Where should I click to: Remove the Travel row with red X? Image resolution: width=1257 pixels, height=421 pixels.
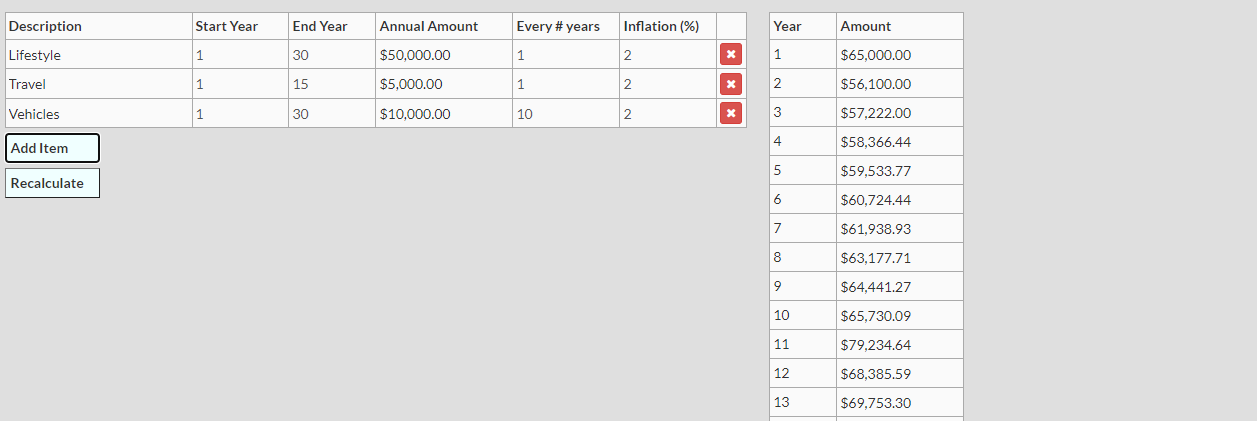click(731, 84)
